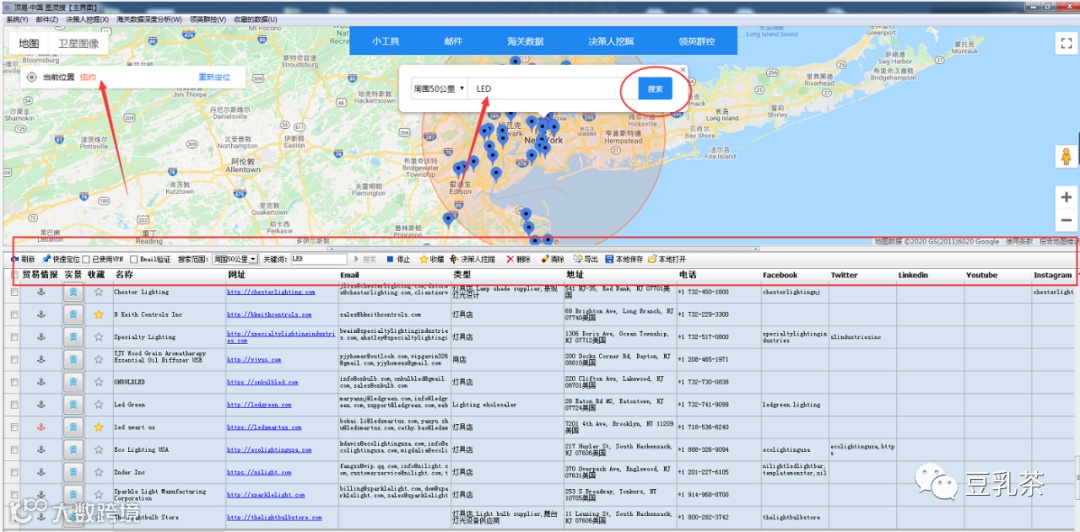Click the Street View pegman icon

(x=1066, y=156)
